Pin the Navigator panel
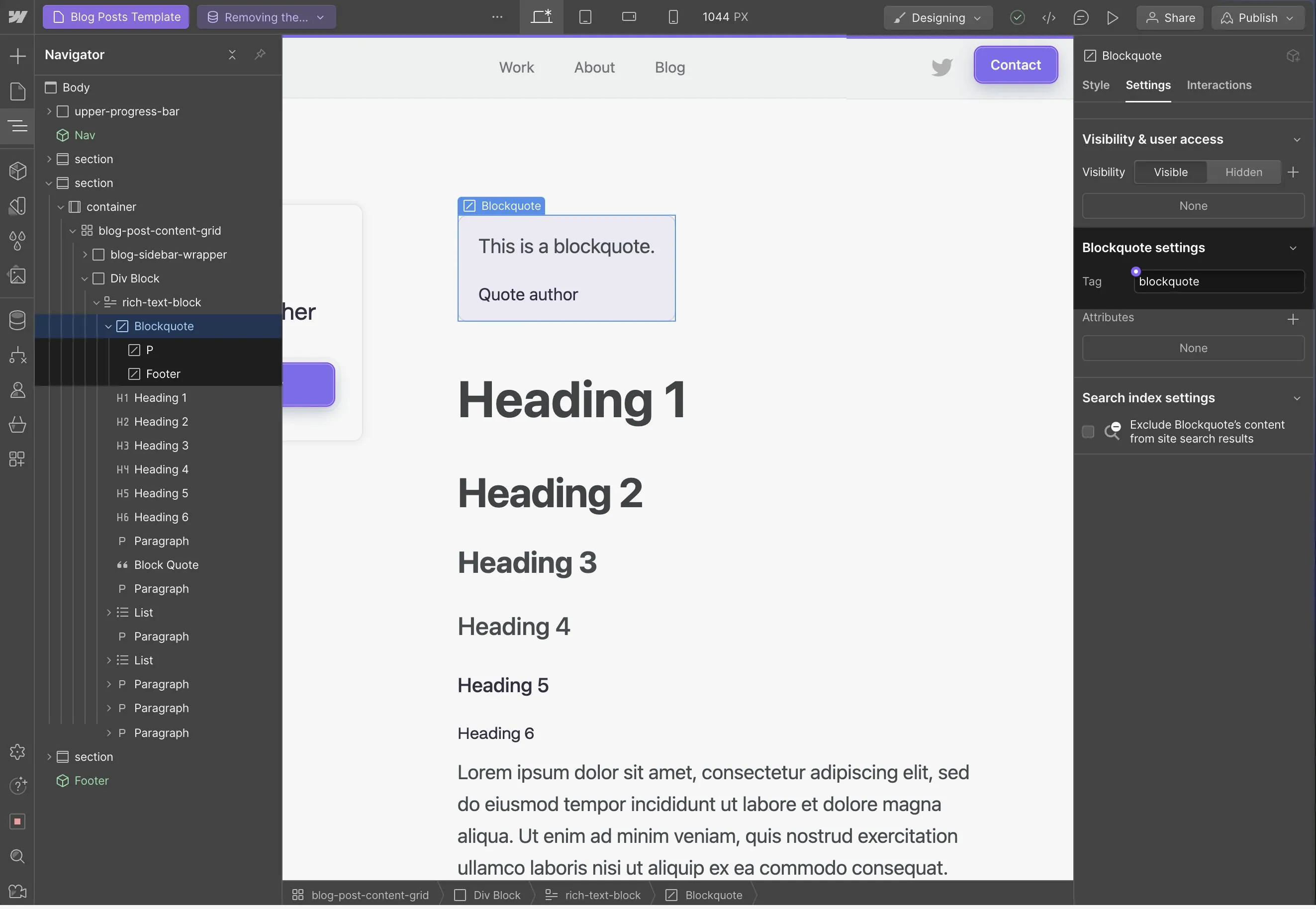Image resolution: width=1316 pixels, height=909 pixels. [260, 55]
